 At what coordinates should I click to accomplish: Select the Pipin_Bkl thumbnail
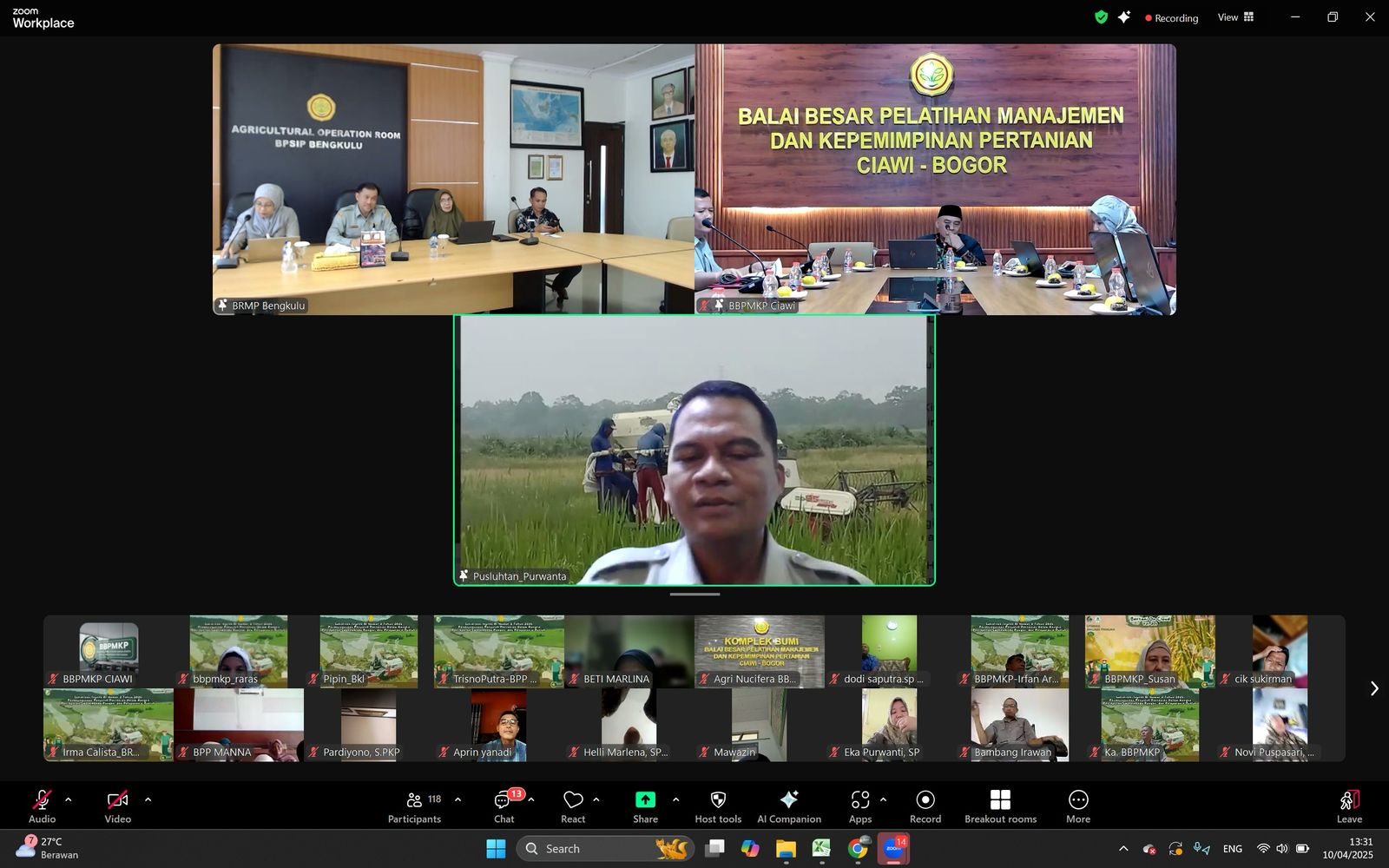[369, 652]
